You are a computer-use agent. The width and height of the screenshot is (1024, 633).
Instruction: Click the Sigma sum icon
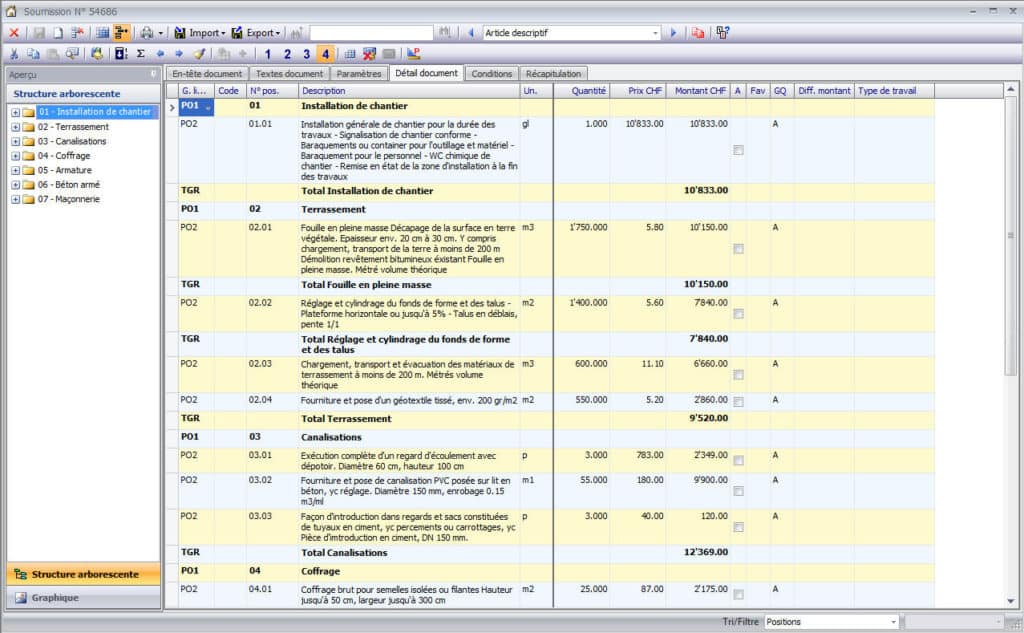click(140, 54)
